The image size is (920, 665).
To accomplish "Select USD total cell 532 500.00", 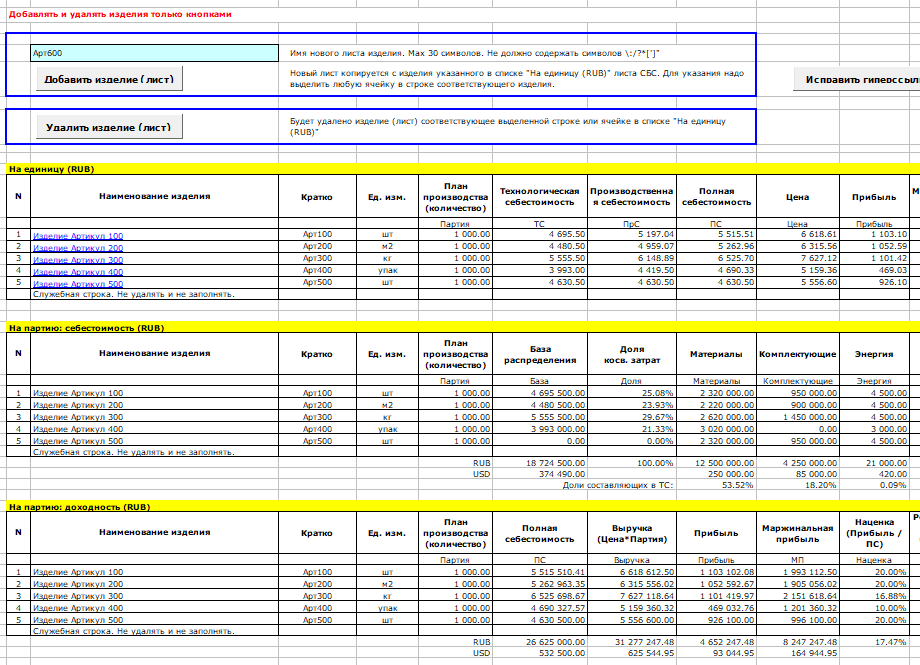I will 539,653.
